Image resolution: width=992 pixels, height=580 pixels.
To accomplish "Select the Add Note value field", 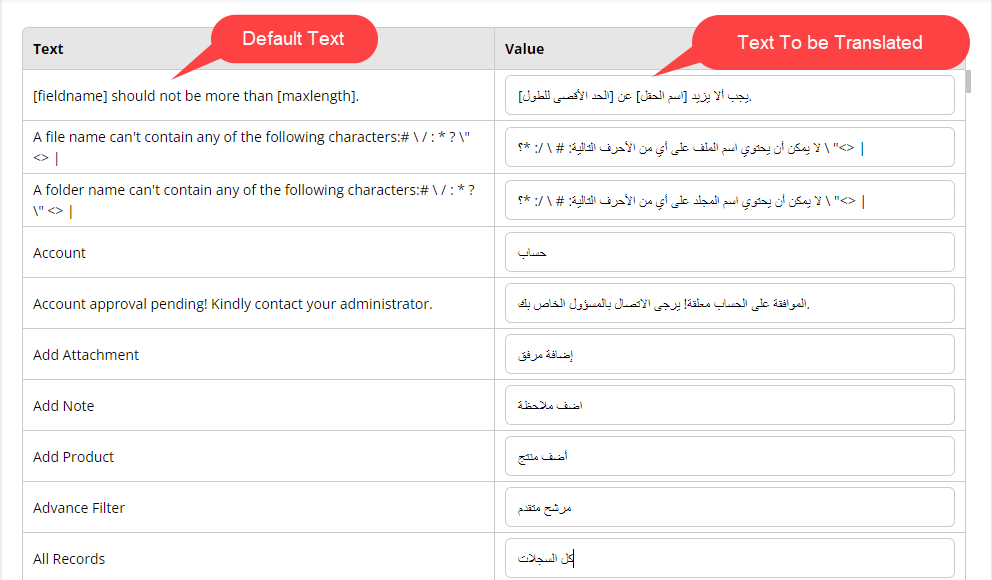I will (730, 406).
